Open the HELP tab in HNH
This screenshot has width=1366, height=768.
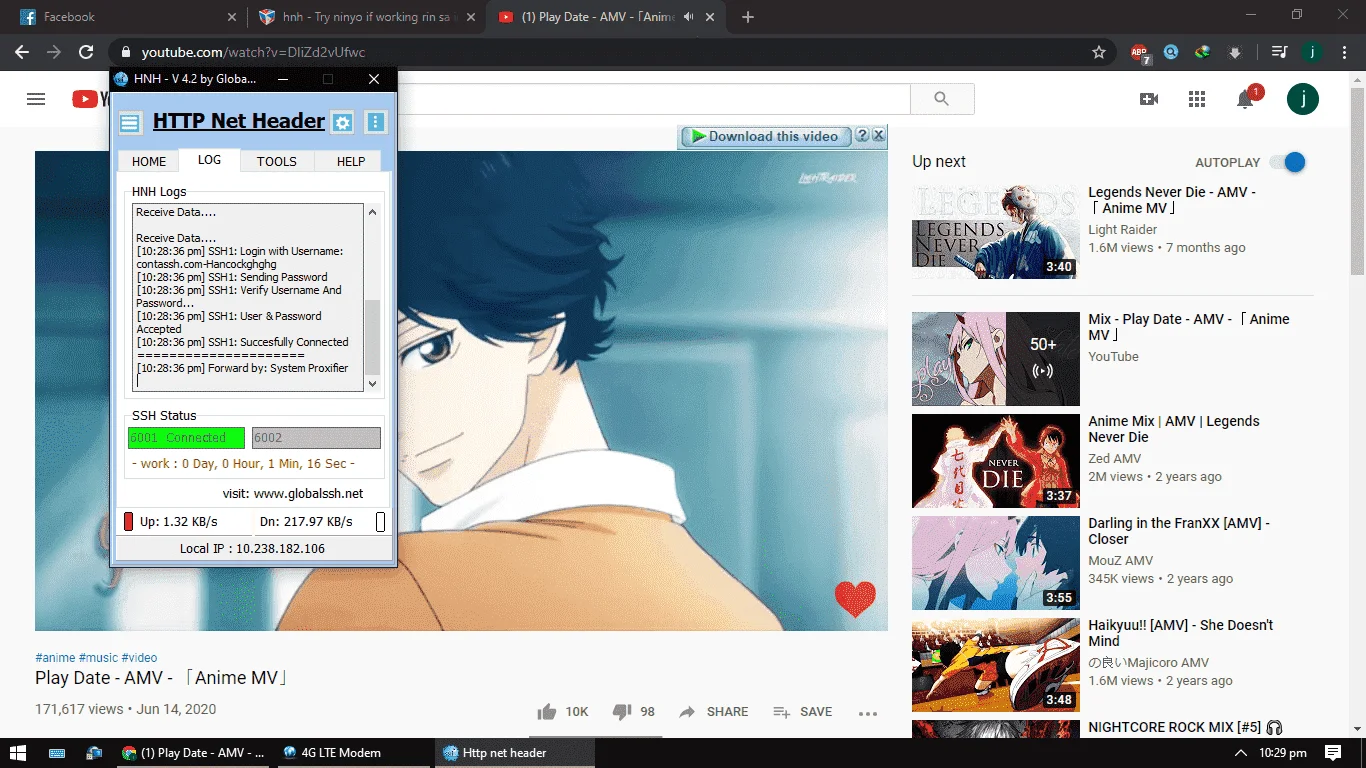click(351, 161)
